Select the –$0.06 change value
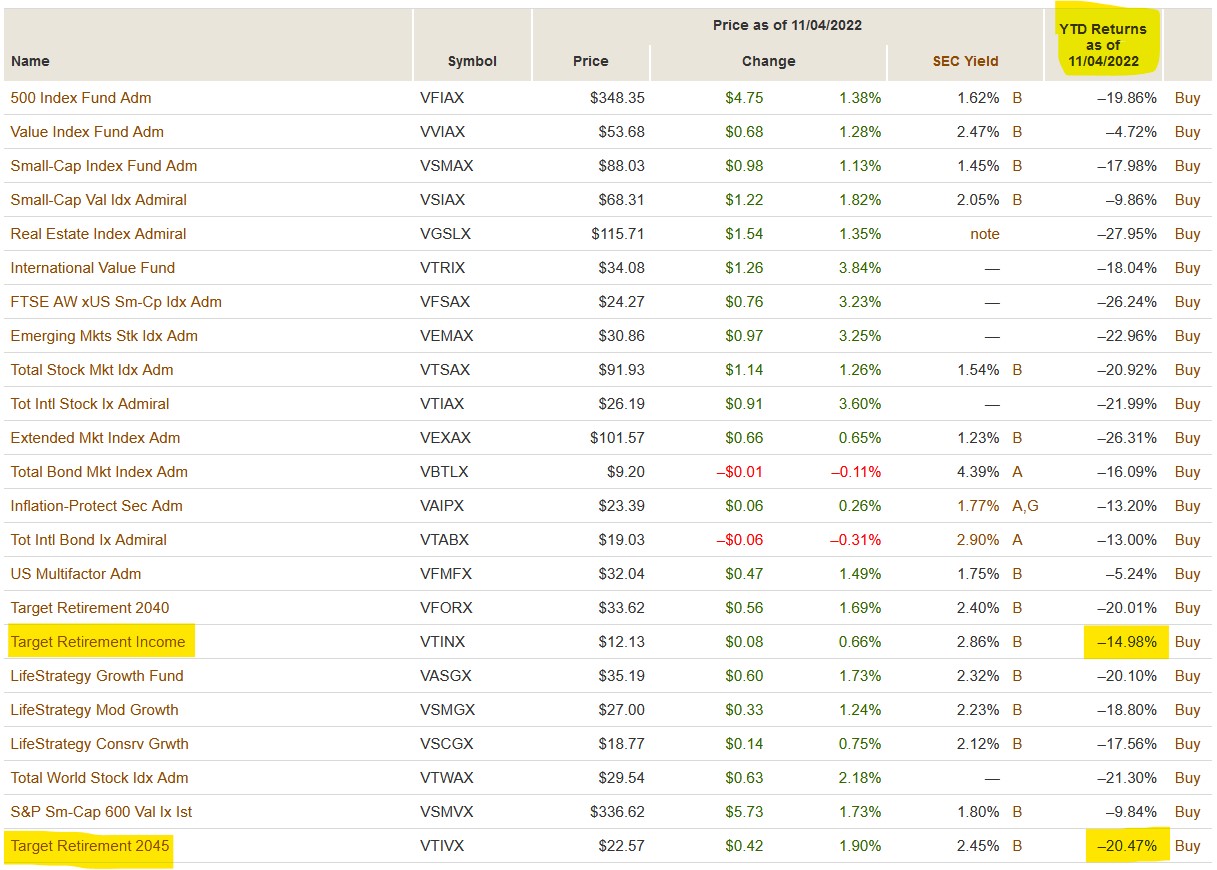Screen dimensions: 1217x870 click(x=739, y=540)
